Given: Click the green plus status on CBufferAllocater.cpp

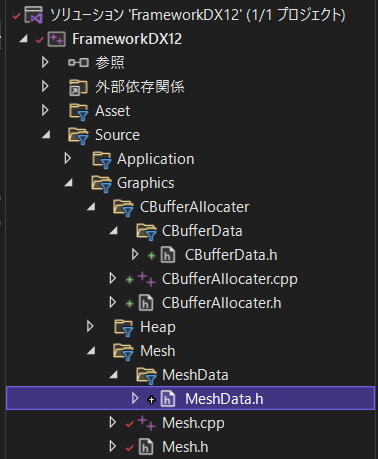Looking at the screenshot, I should click(x=129, y=279).
